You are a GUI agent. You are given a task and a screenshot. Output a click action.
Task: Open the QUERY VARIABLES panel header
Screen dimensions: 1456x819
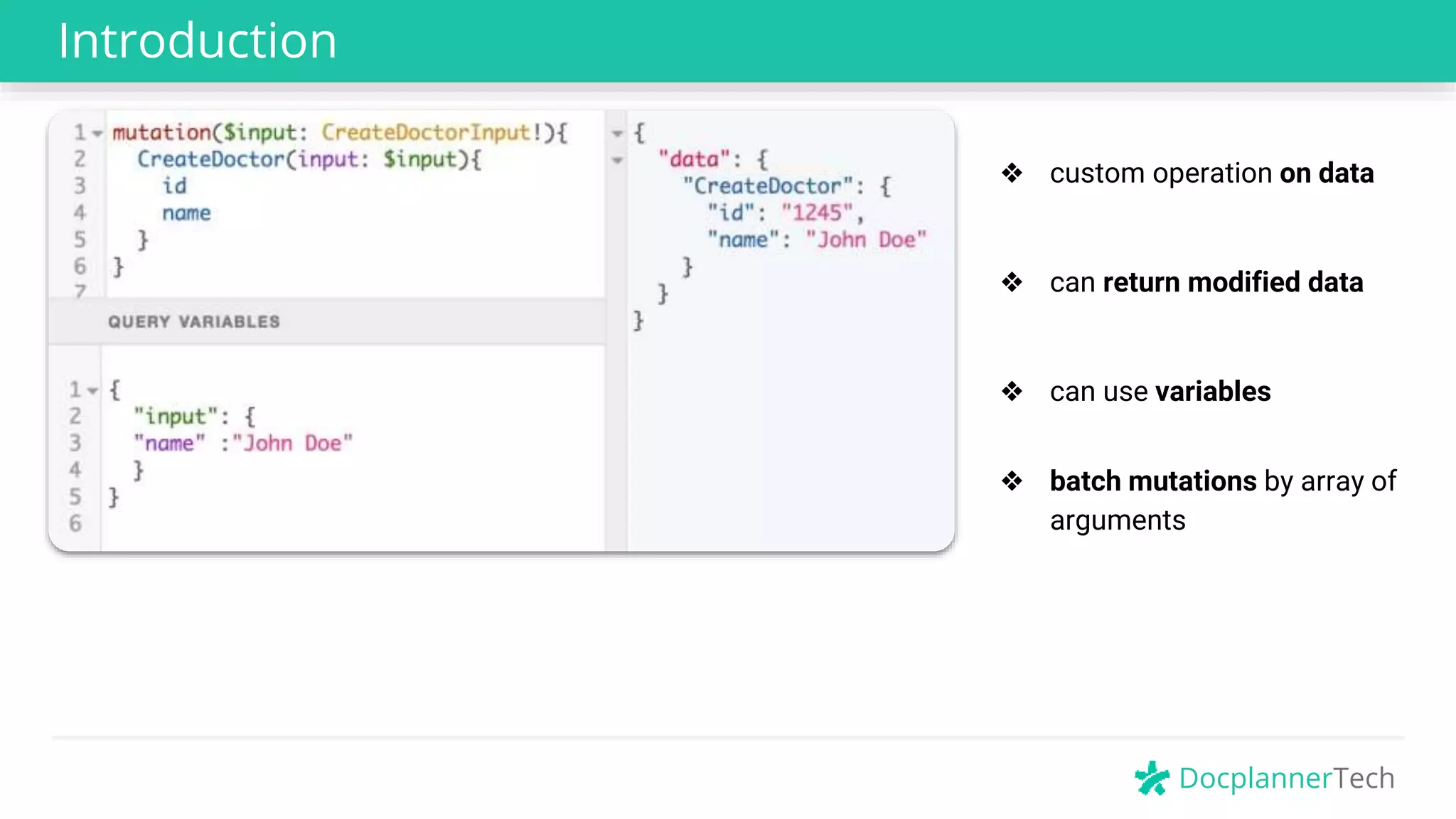[326, 321]
